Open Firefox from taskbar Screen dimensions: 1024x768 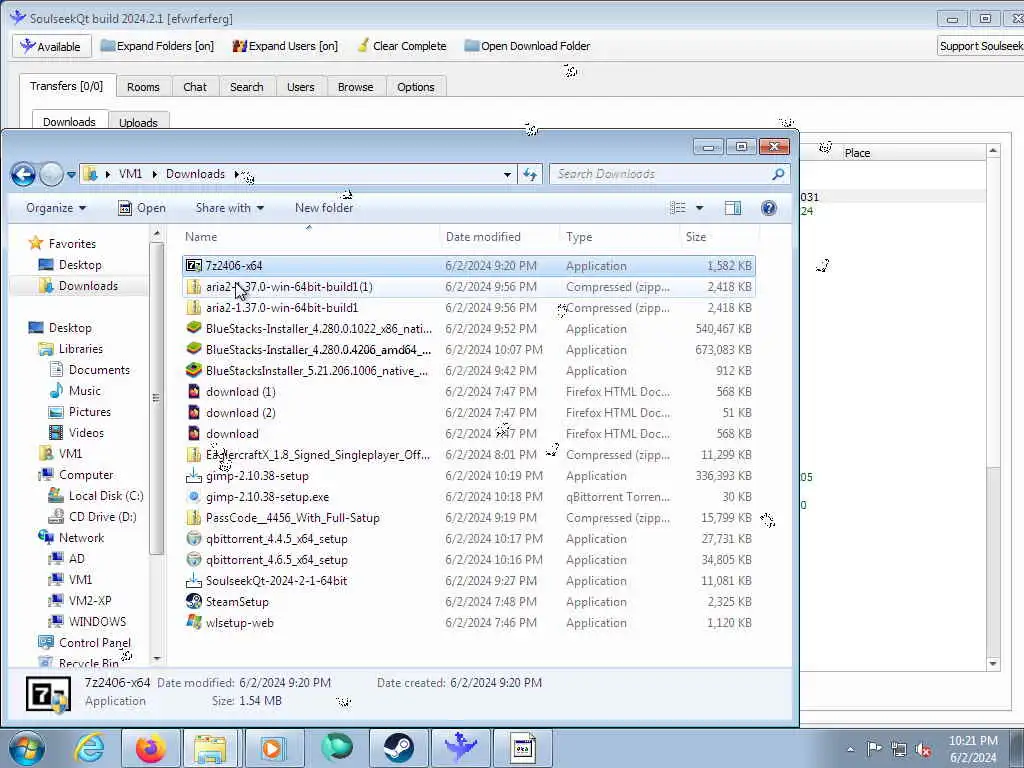[x=150, y=748]
